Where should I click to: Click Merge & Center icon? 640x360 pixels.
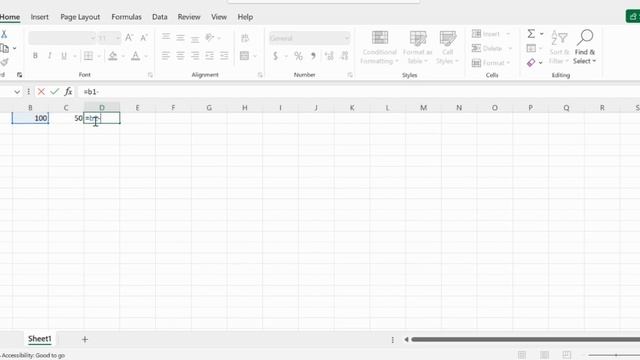[x=244, y=56]
